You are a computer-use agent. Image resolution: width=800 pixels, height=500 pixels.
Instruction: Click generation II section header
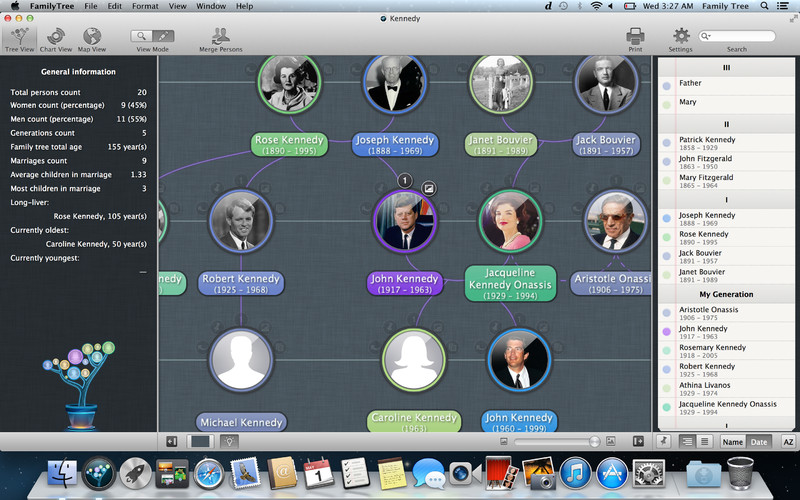[x=727, y=124]
